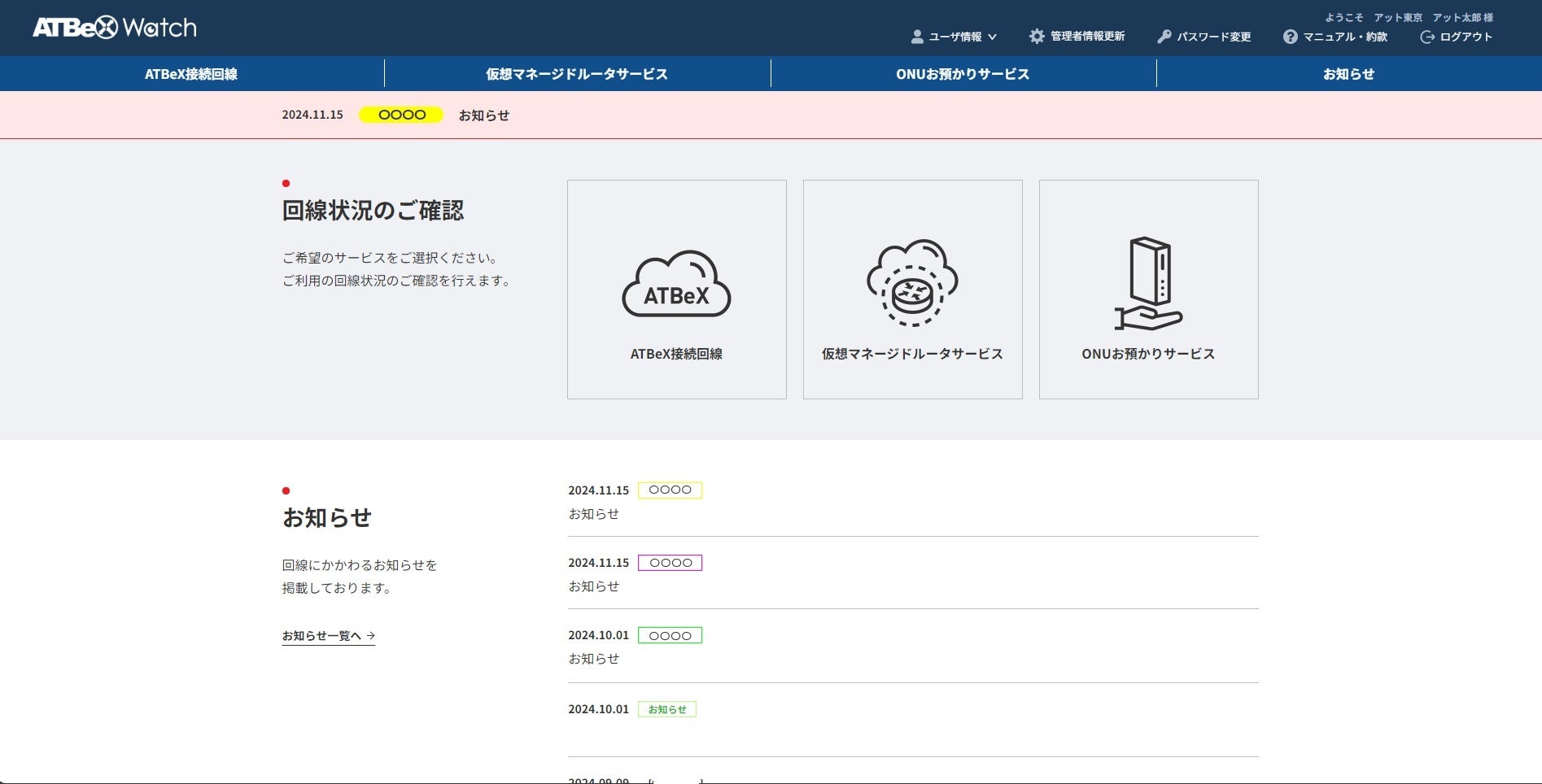Click the key icon for パスワード変更
This screenshot has height=784, width=1542.
tap(1164, 37)
